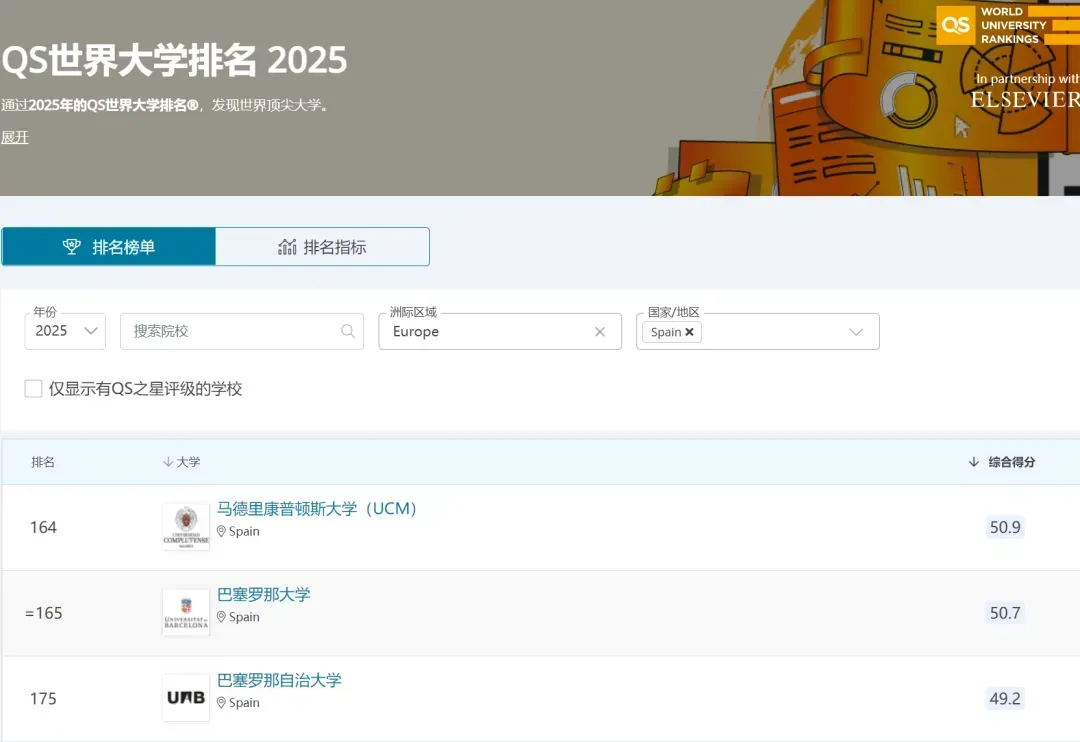Open 巴塞罗那大学 link
This screenshot has width=1080, height=742.
264,594
